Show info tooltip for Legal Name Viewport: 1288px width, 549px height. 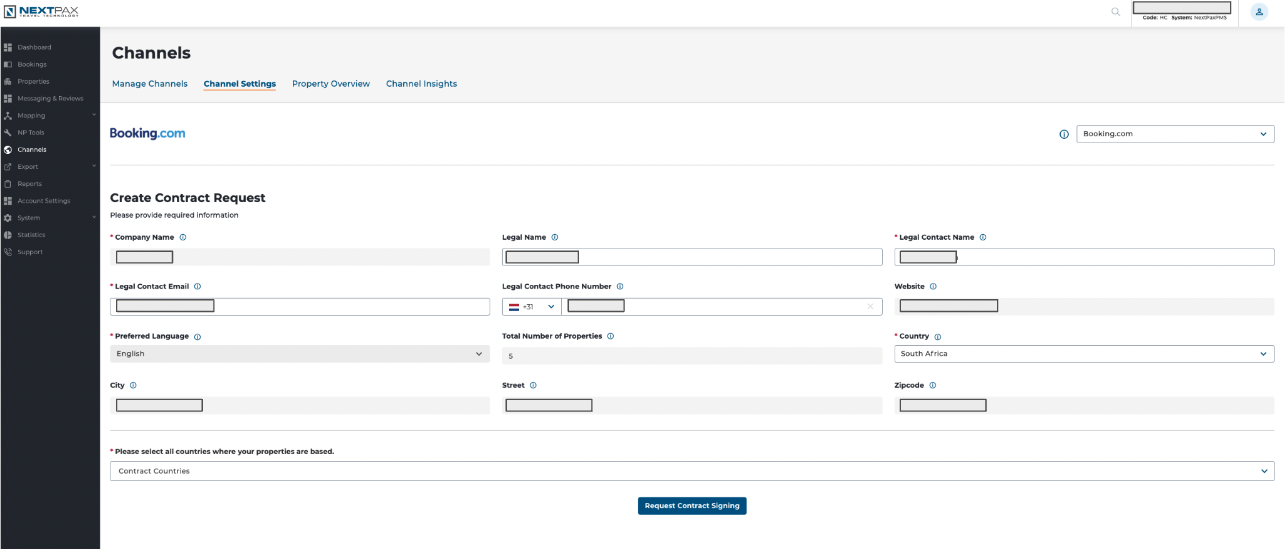tap(555, 237)
